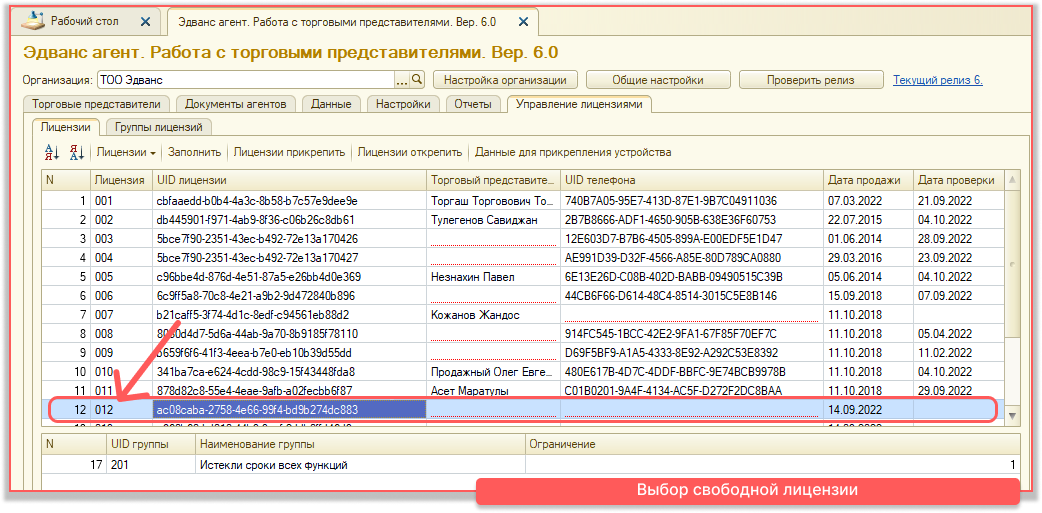The width and height of the screenshot is (1042, 513).
Task: Click phone UID C01B0201-9A4F-4134-AC5F-D272F2DC8BAA
Action: (x=692, y=390)
